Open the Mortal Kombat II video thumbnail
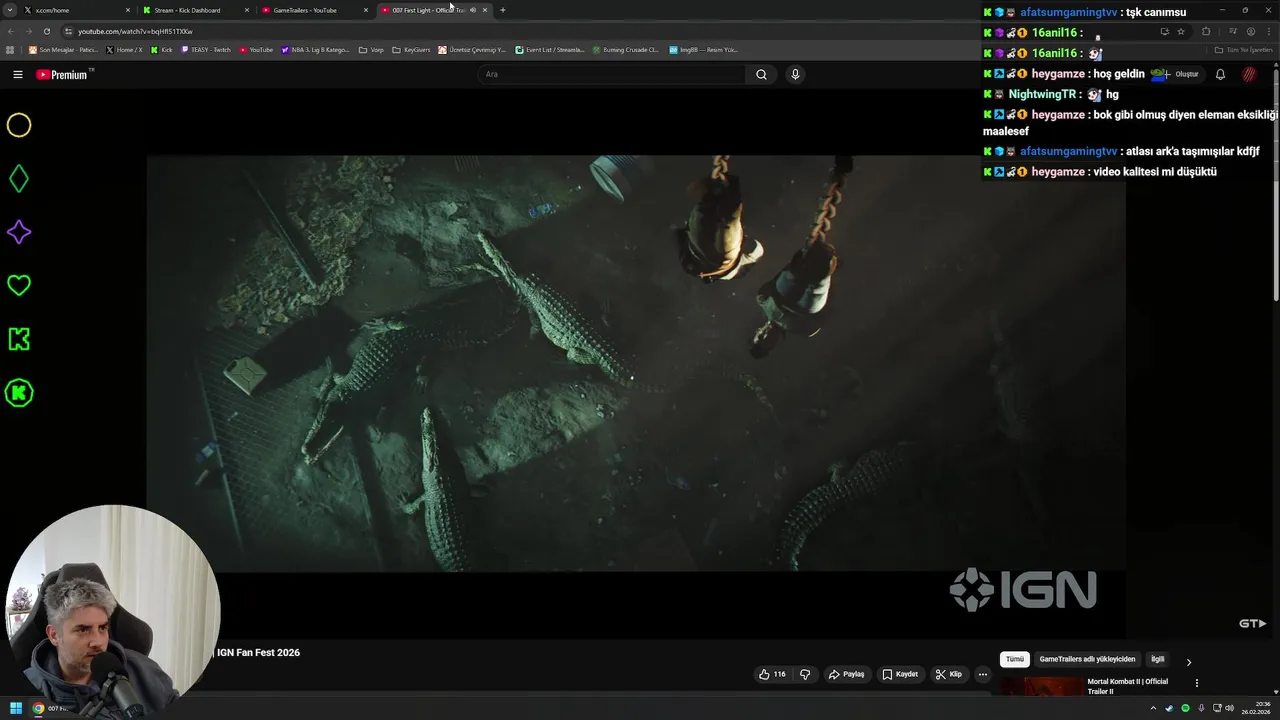The width and height of the screenshot is (1280, 720). tap(1040, 687)
